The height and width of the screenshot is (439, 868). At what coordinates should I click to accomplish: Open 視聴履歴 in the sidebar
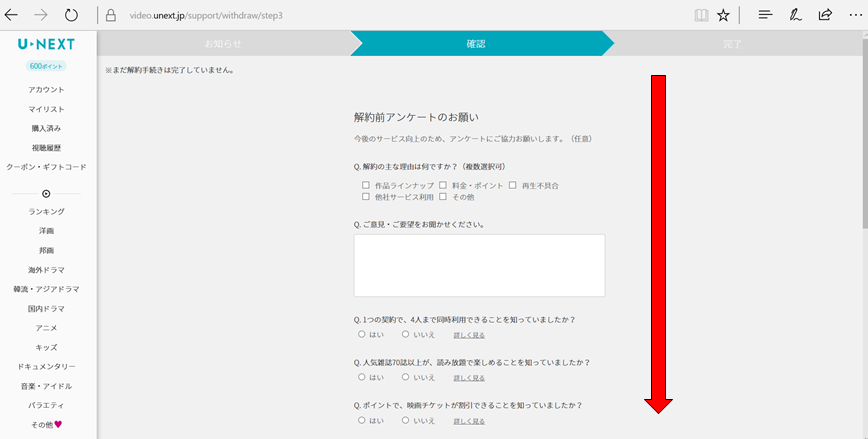point(46,148)
